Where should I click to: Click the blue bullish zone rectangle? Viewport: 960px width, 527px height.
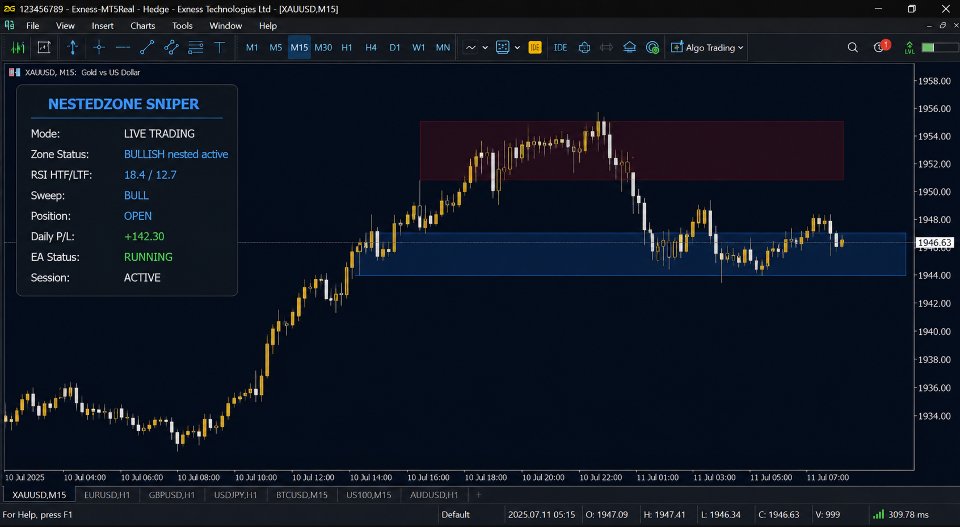(x=632, y=254)
